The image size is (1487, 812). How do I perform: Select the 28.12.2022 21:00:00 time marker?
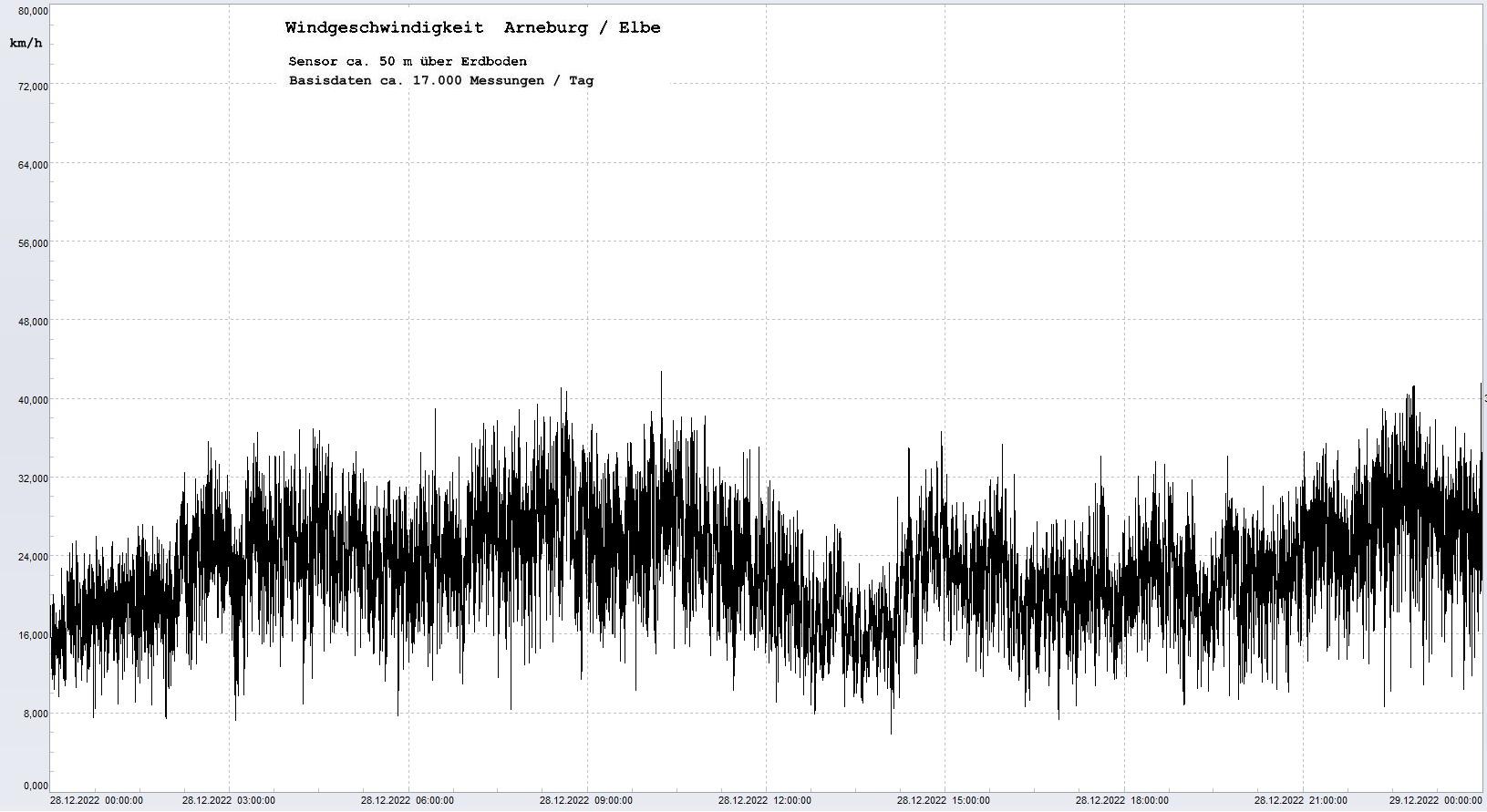point(1300,801)
